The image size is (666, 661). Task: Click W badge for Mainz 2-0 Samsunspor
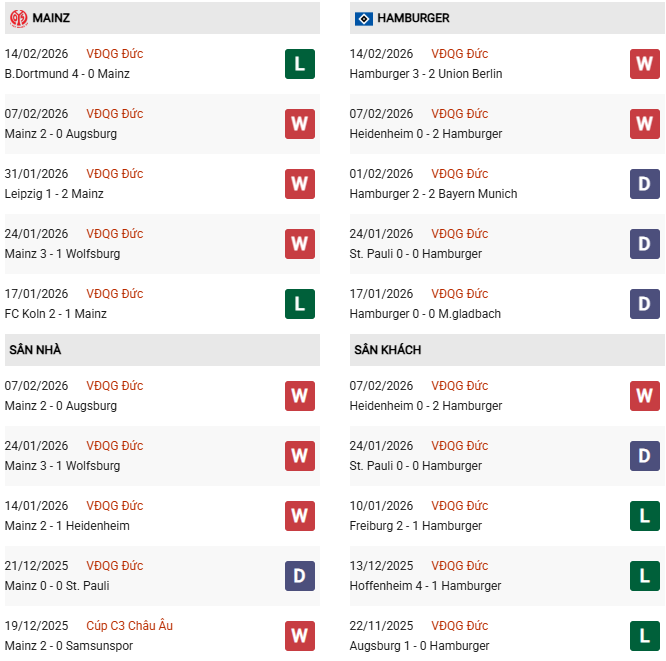[299, 636]
